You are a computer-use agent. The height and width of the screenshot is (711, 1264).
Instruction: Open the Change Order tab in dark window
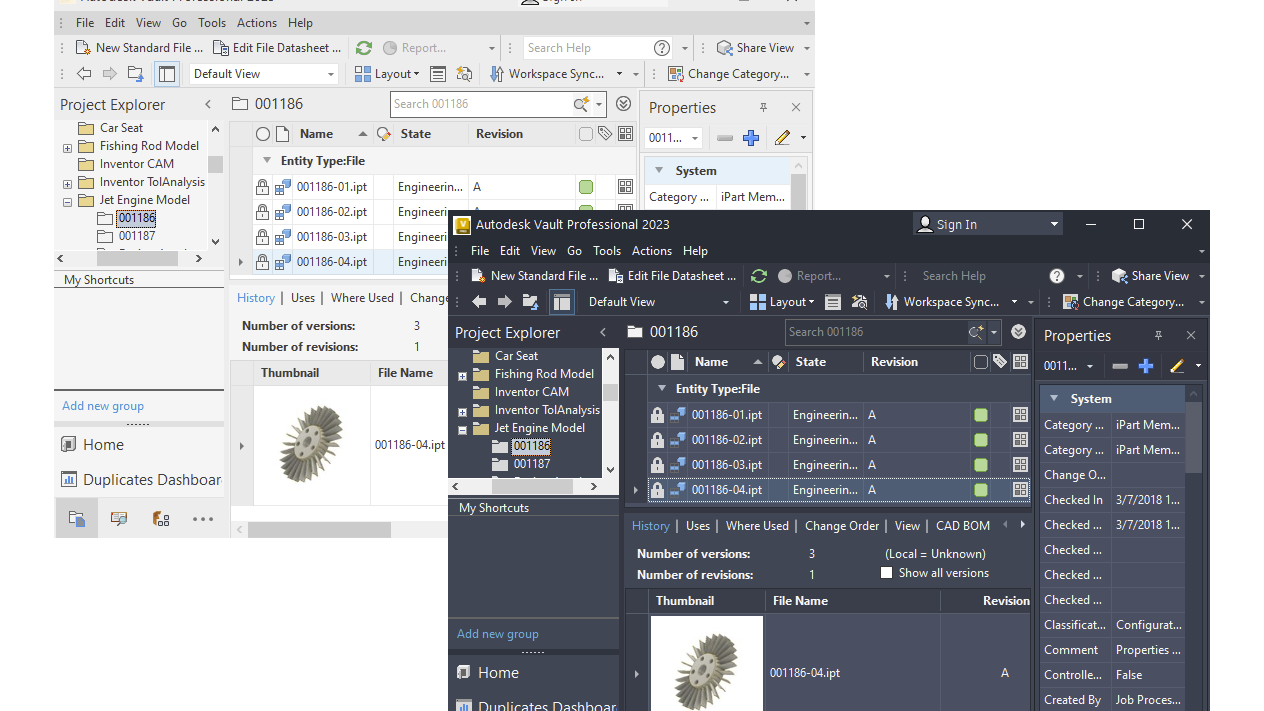point(842,526)
